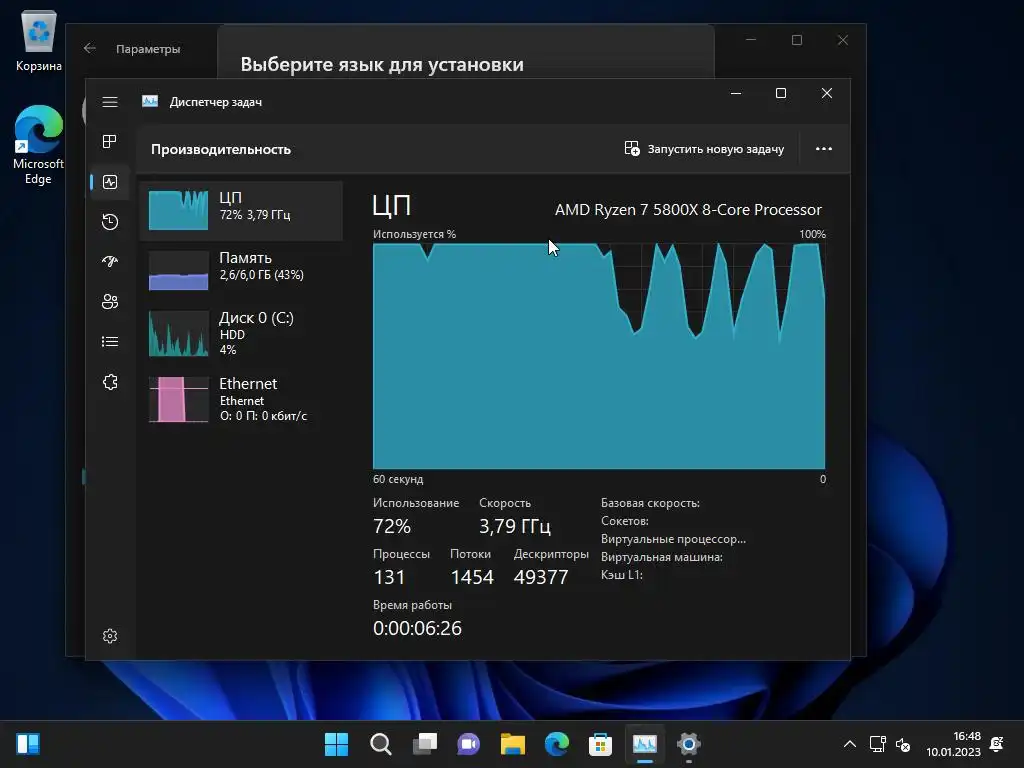Open Microsoft Edge from taskbar
This screenshot has height=768, width=1024.
pyautogui.click(x=556, y=744)
